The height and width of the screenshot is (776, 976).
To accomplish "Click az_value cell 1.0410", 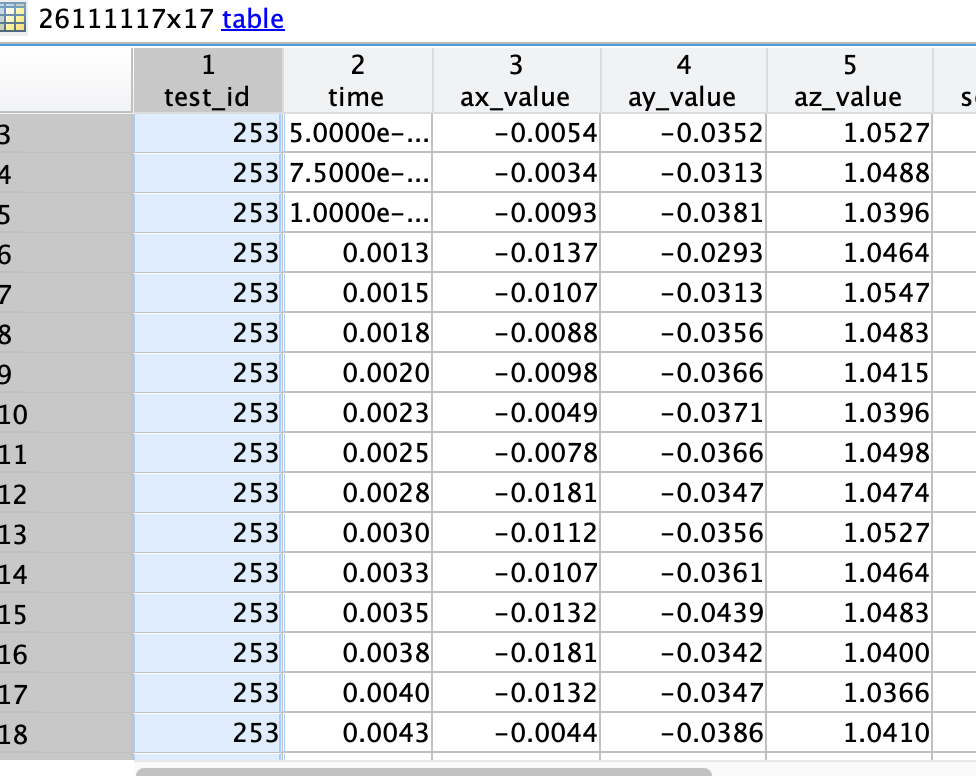I will [x=850, y=733].
